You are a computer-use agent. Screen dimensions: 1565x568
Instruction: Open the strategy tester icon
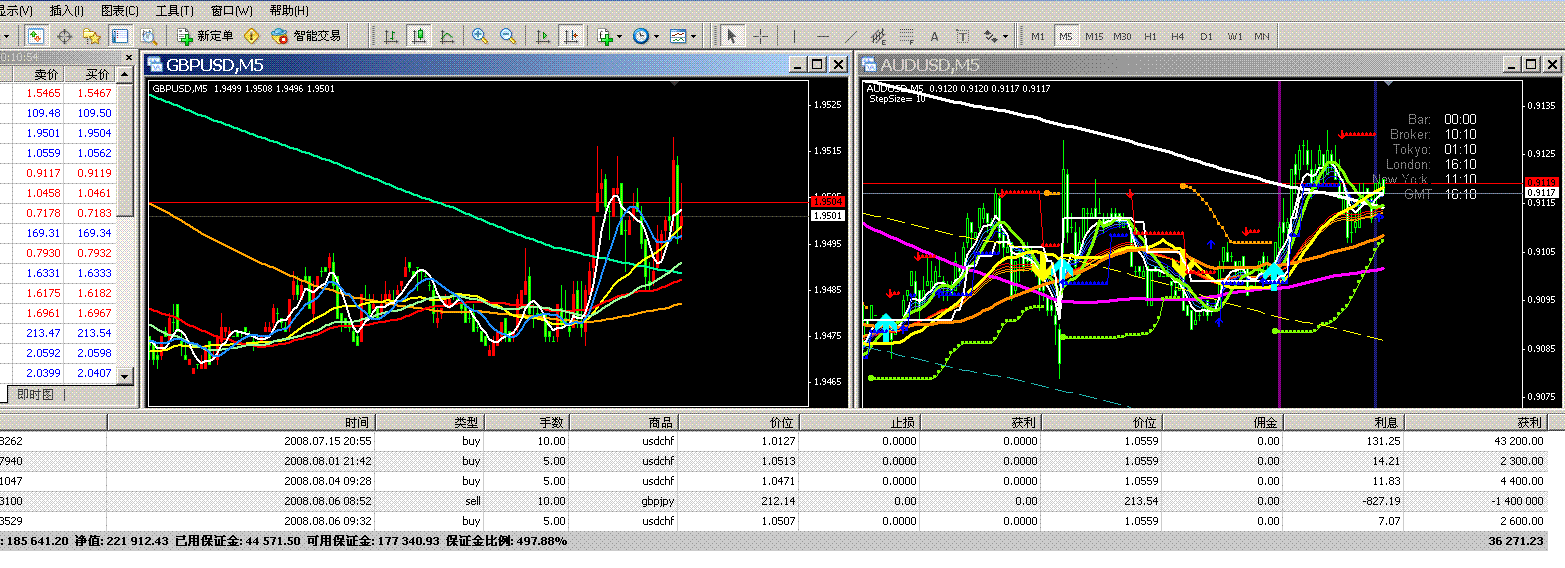pyautogui.click(x=148, y=36)
